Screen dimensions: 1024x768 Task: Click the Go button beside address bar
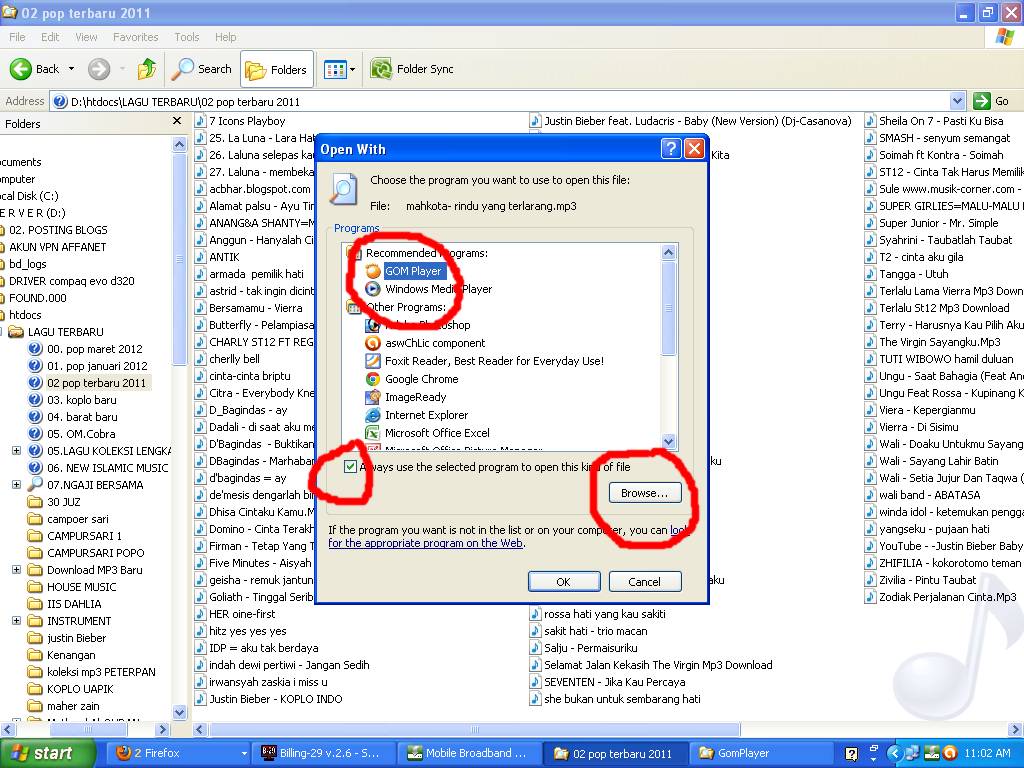[x=992, y=101]
